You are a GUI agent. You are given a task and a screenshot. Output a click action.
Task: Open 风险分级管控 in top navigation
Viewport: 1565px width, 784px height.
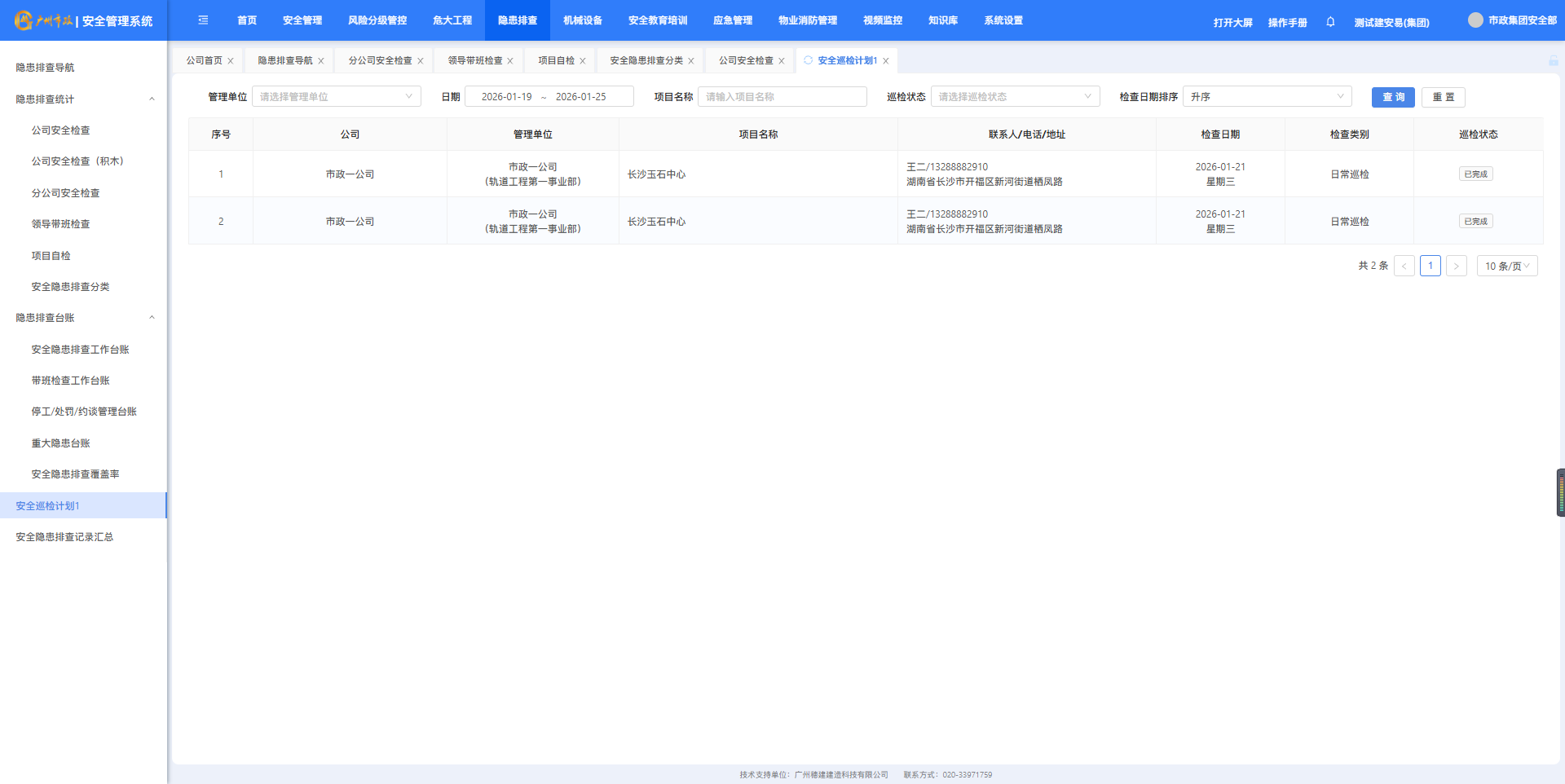(x=377, y=20)
